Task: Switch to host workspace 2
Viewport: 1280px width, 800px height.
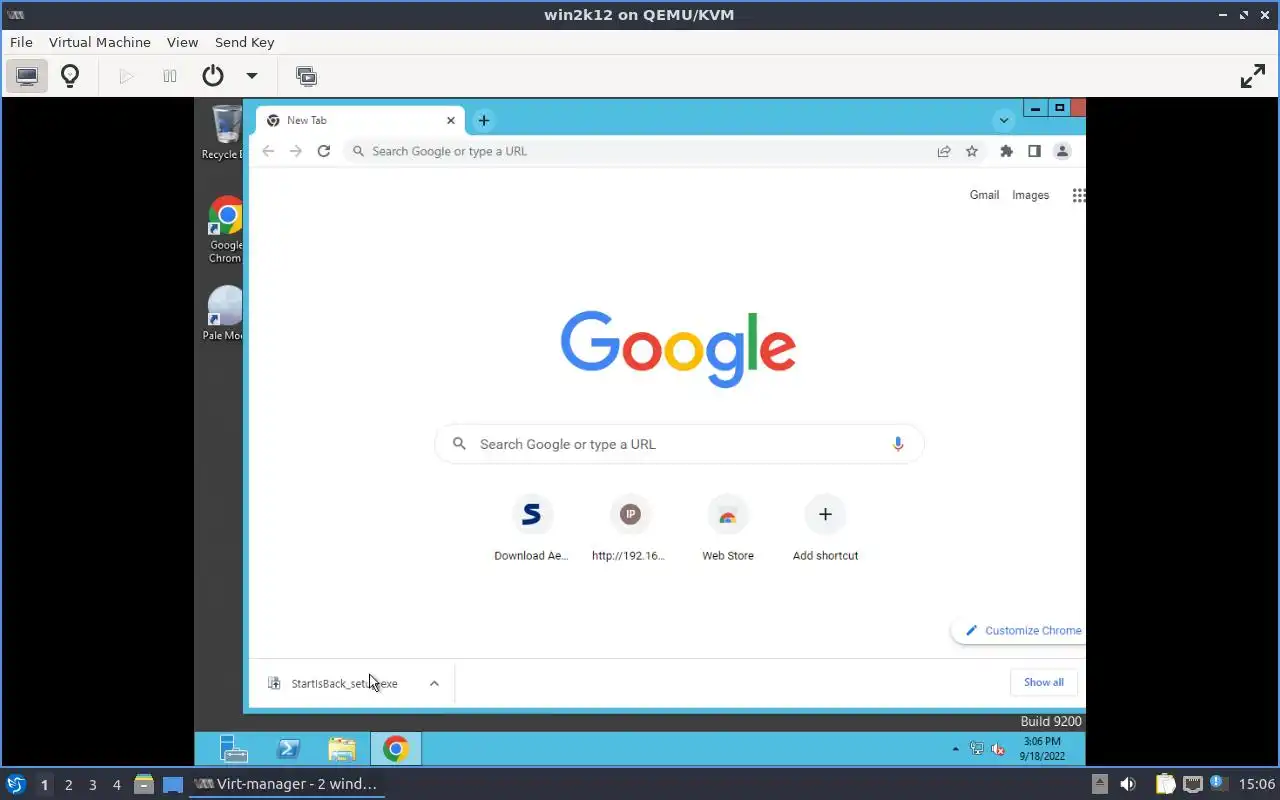Action: [x=68, y=785]
